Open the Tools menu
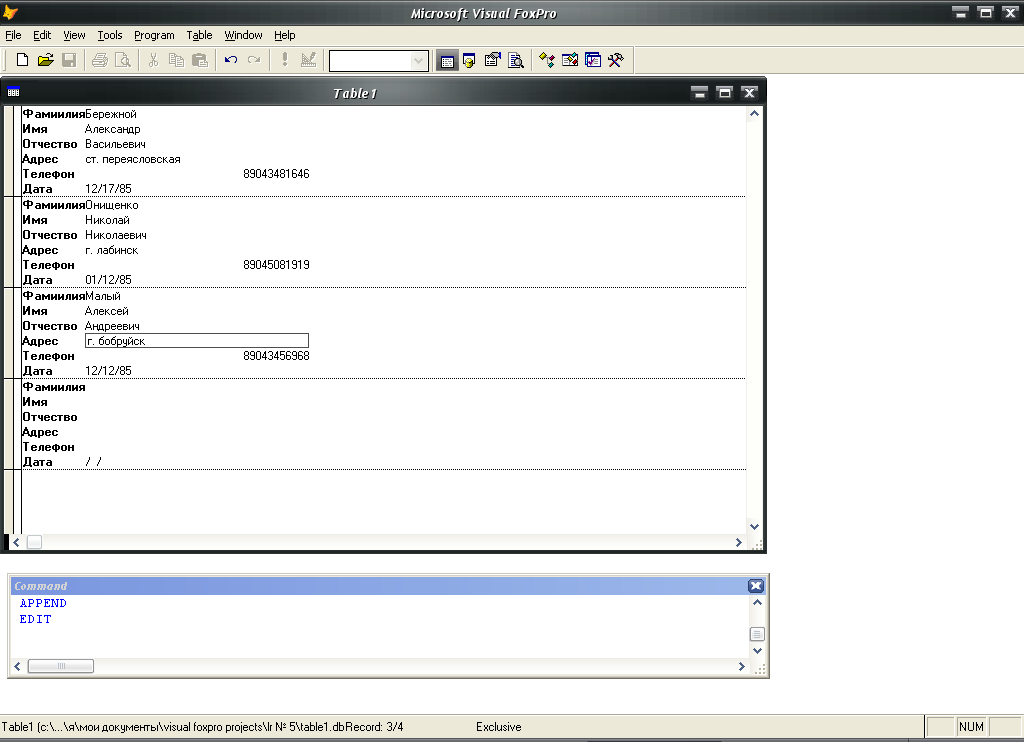Screen dimensions: 1024x742 coord(110,35)
